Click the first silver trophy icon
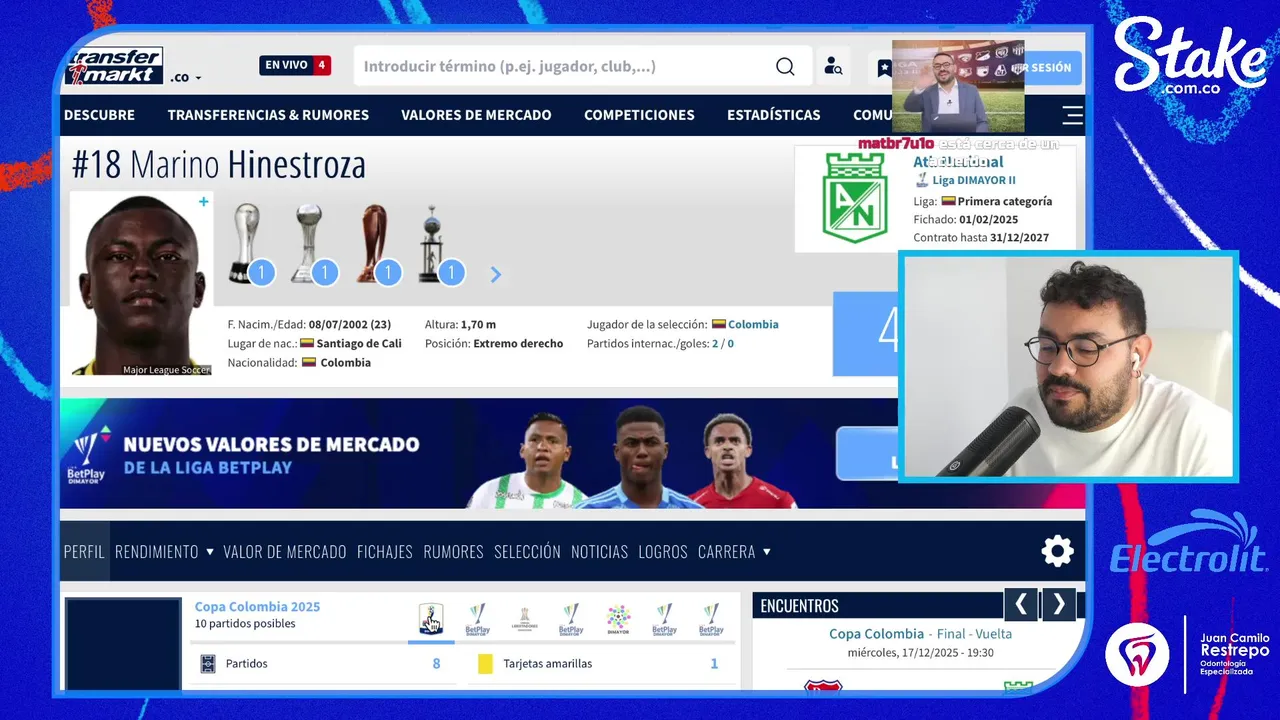 click(x=245, y=243)
